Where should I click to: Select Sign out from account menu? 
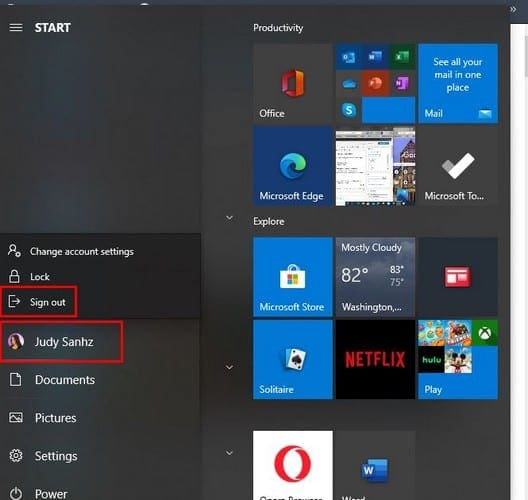pyautogui.click(x=39, y=302)
